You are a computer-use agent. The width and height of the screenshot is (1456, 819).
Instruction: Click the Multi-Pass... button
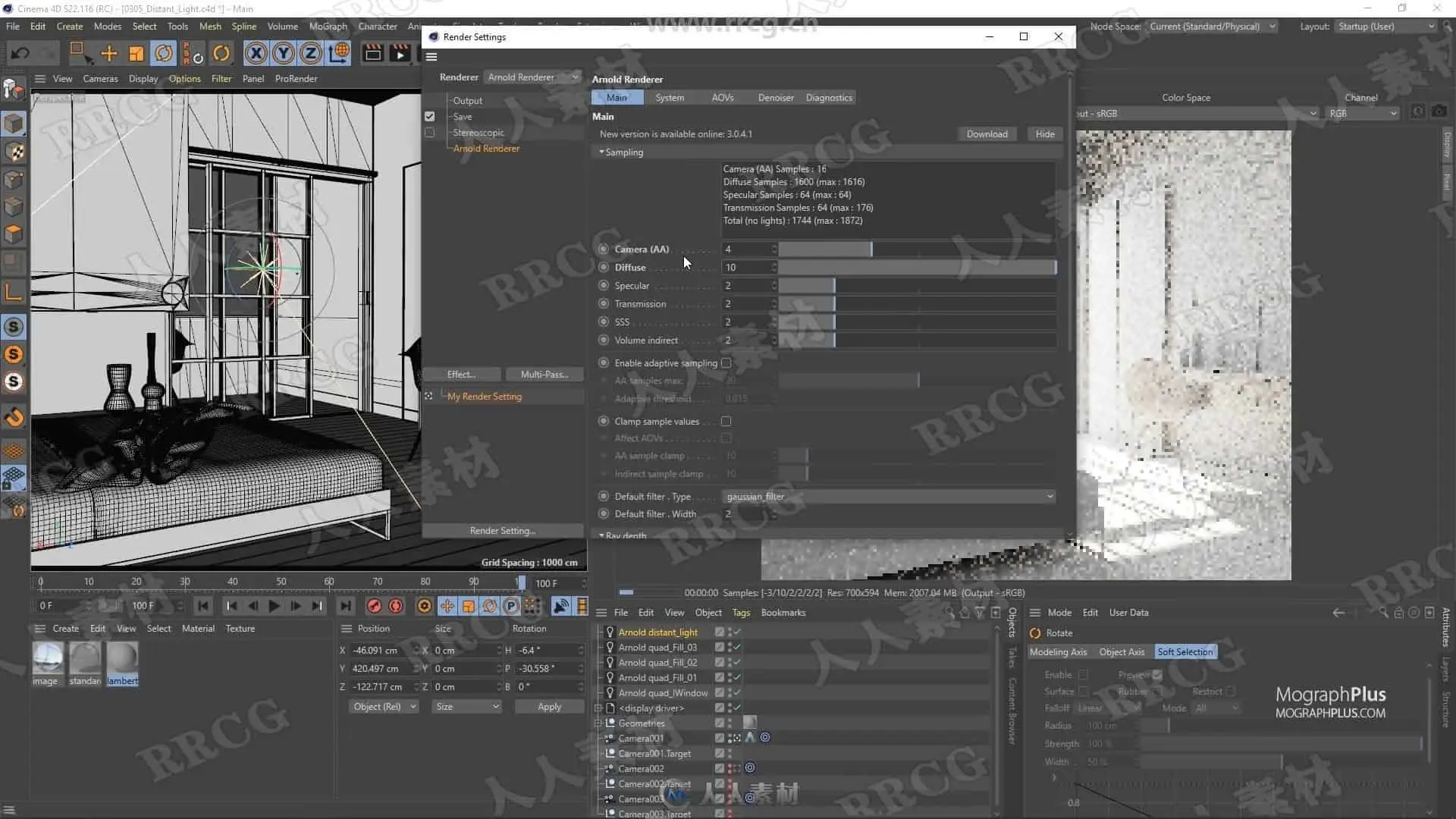544,375
